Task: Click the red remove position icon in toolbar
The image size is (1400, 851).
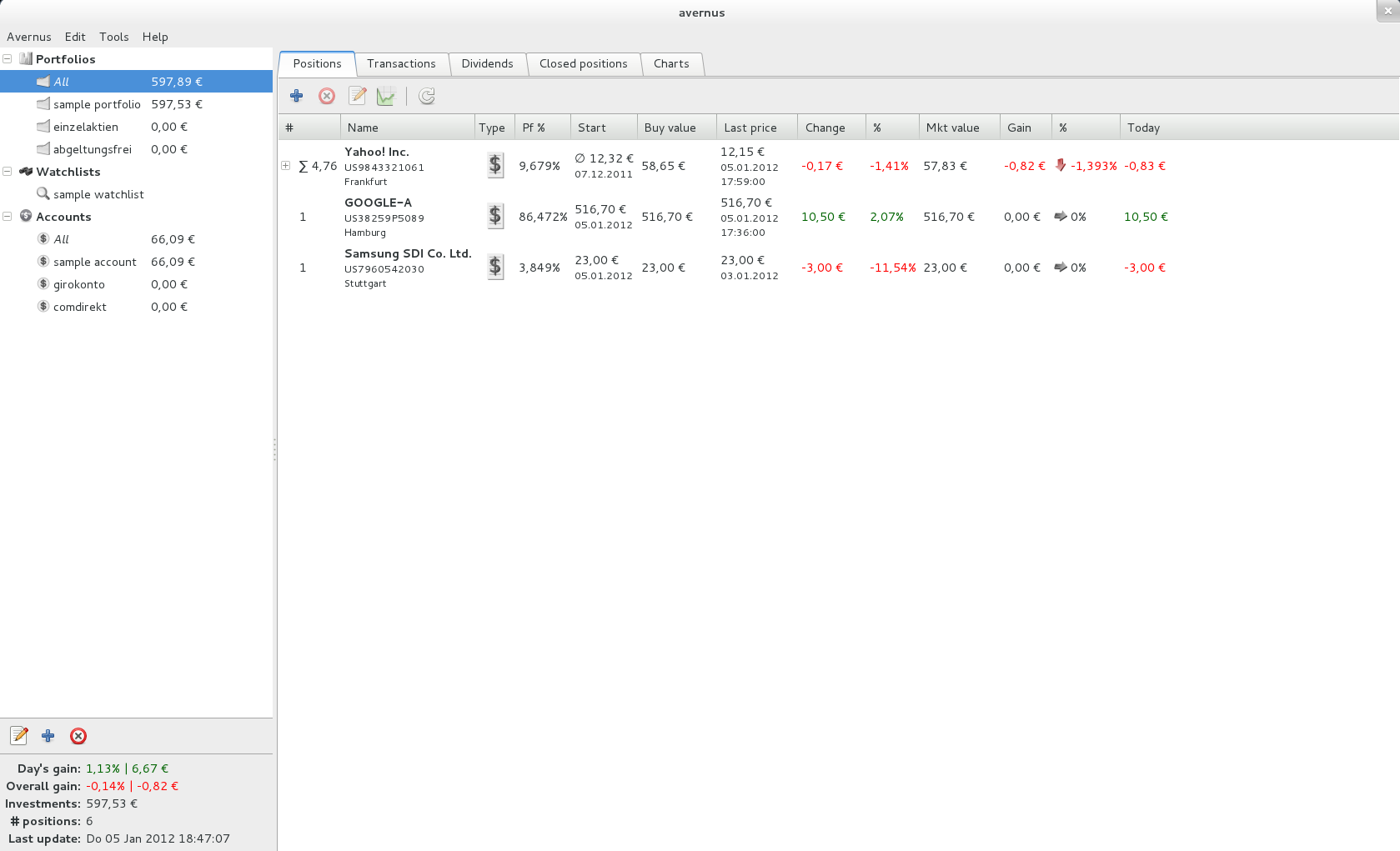Action: point(327,96)
